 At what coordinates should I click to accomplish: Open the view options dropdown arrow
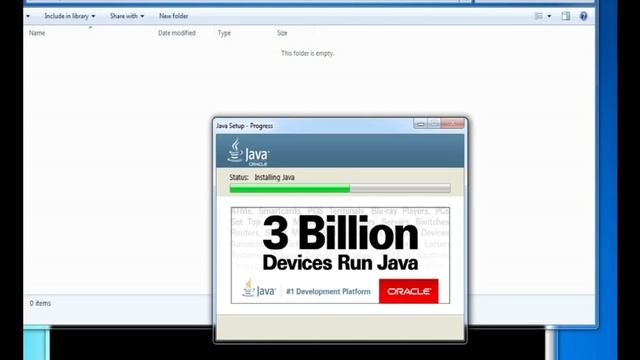(549, 16)
